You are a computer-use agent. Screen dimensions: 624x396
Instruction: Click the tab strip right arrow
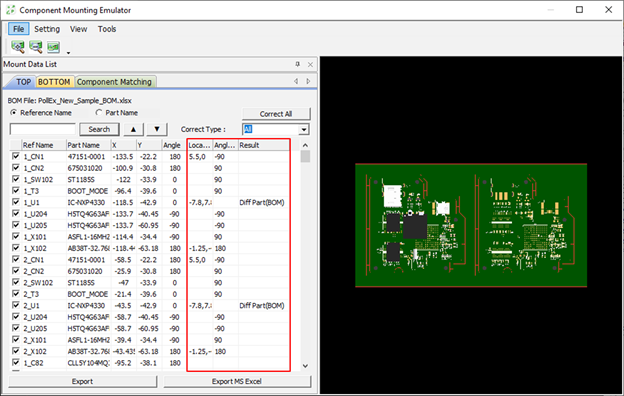(308, 81)
